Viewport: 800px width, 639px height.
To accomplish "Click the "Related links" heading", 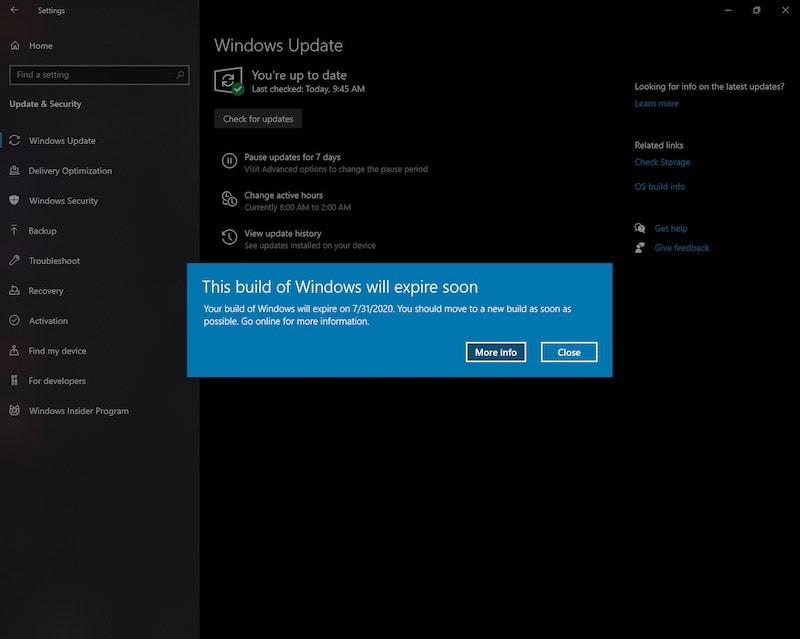I will coord(659,145).
